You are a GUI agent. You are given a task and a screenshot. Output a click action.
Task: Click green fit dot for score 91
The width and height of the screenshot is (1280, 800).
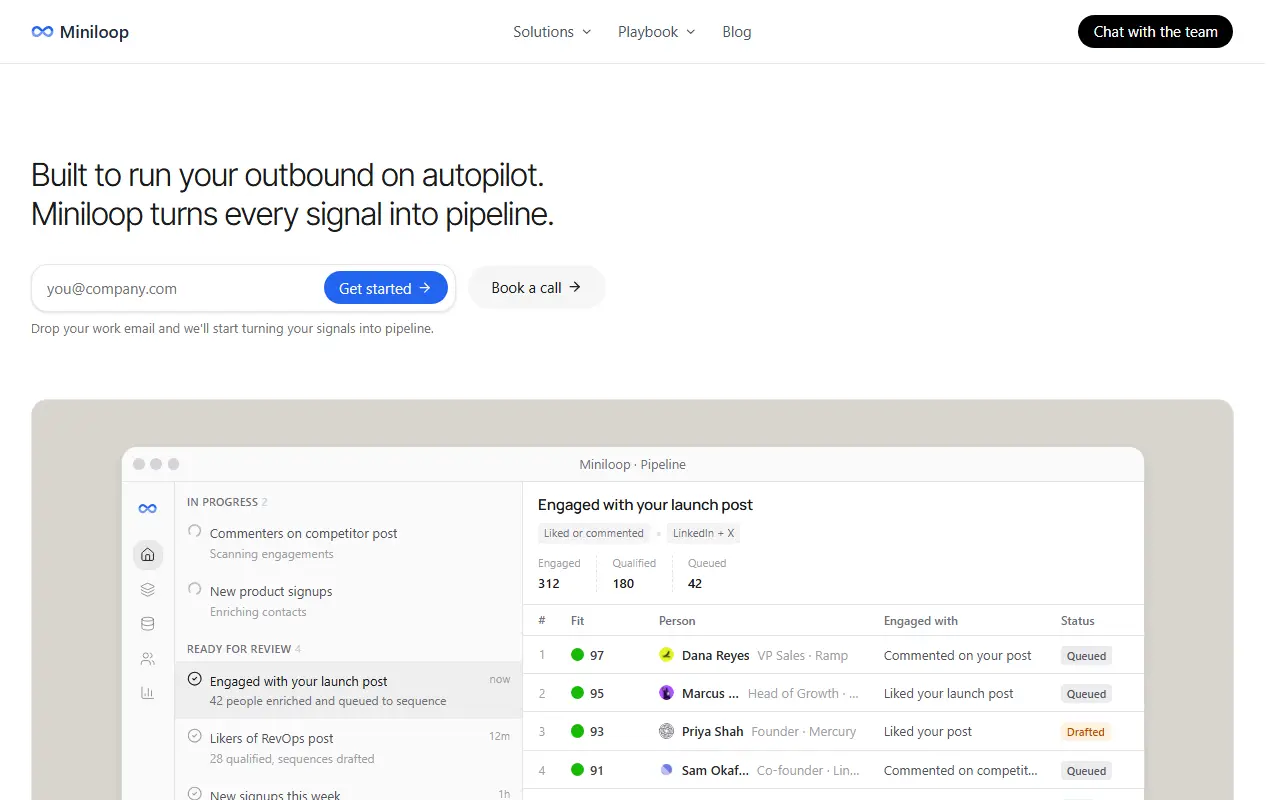click(577, 770)
